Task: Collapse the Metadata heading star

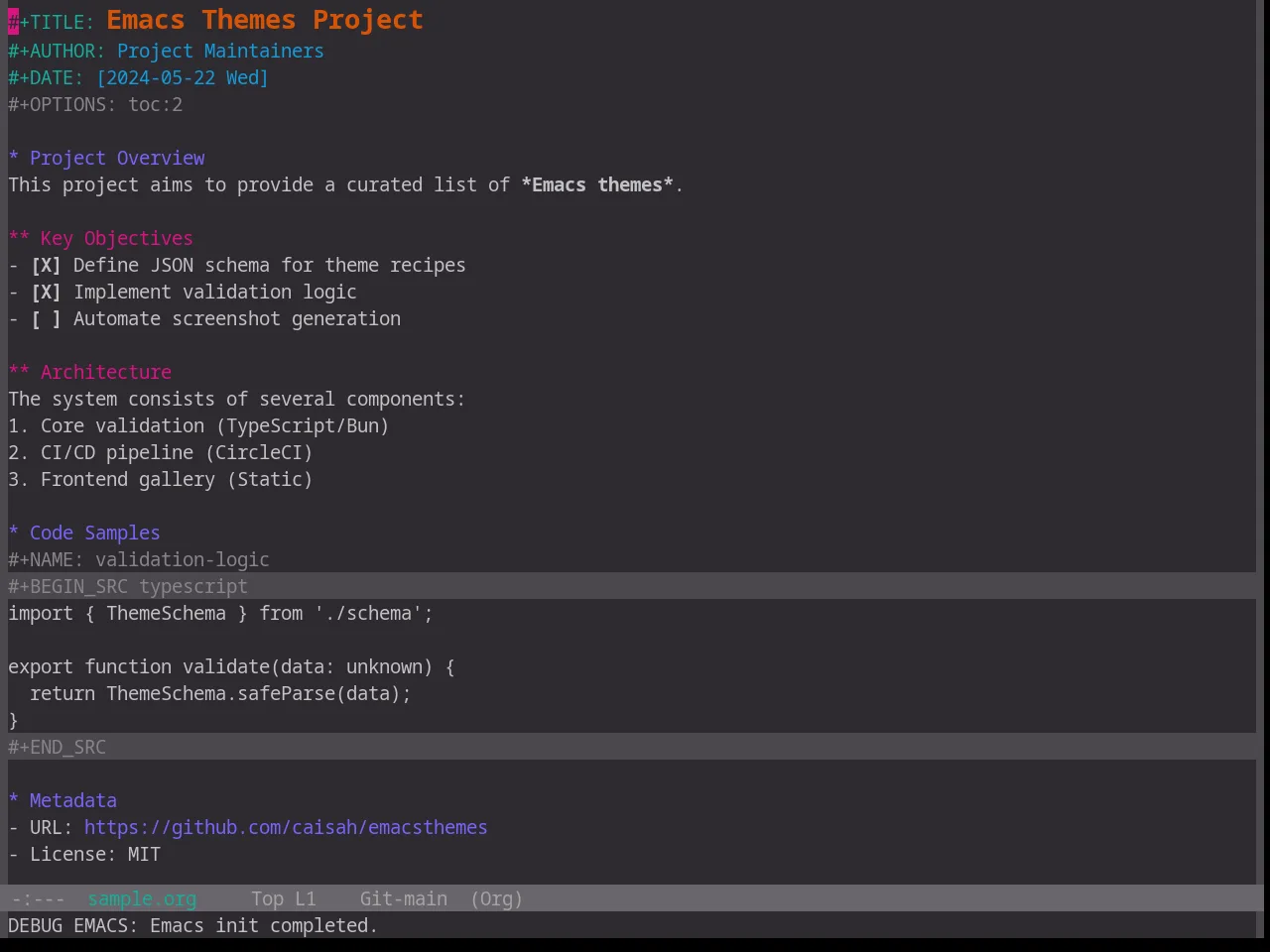Action: click(14, 801)
